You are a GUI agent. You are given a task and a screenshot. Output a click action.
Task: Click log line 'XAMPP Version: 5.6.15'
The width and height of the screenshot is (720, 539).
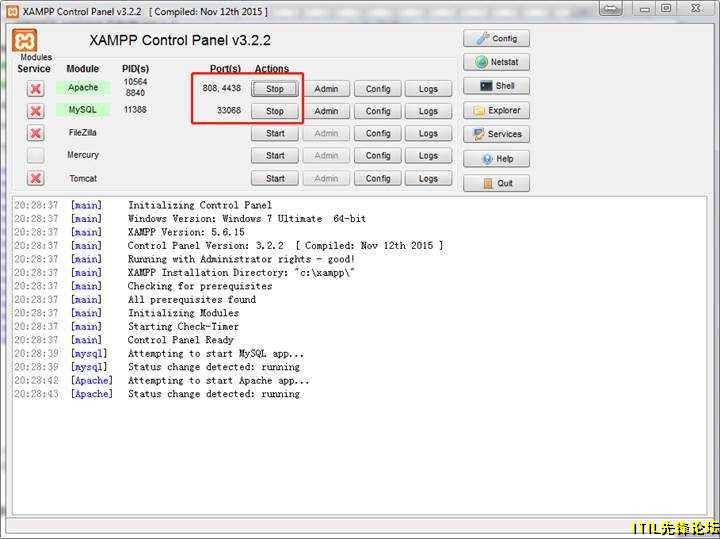click(186, 232)
